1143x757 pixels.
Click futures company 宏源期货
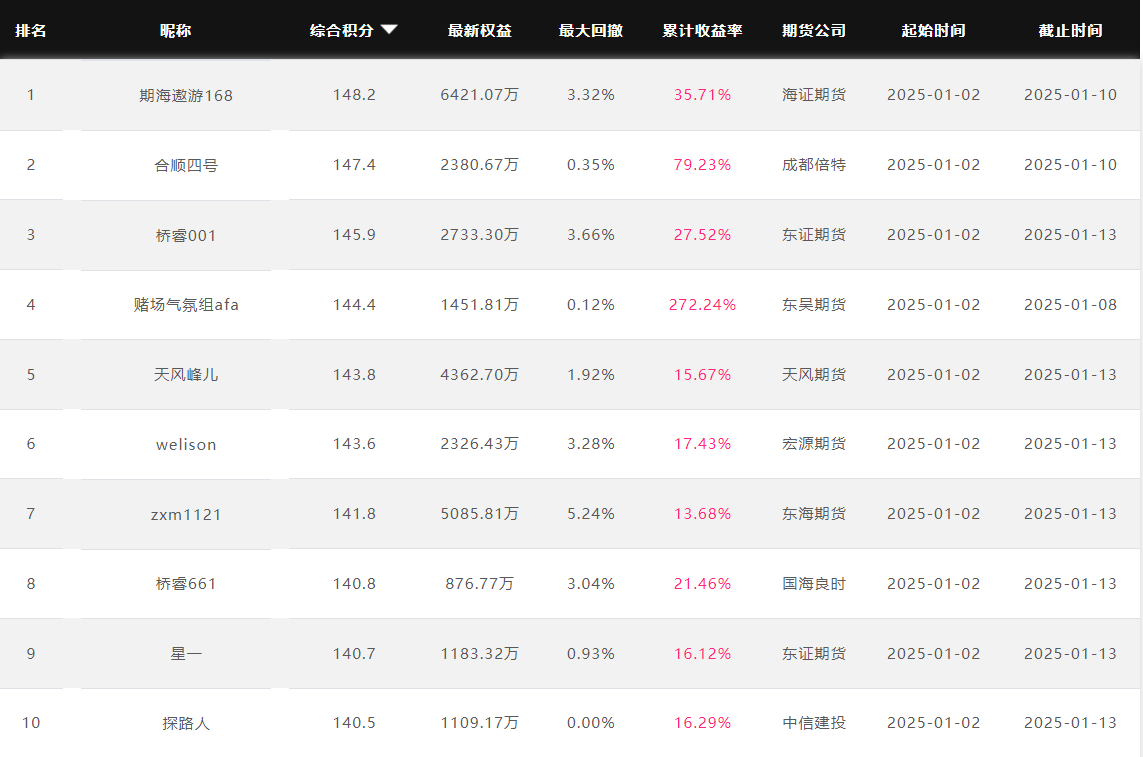click(x=814, y=444)
